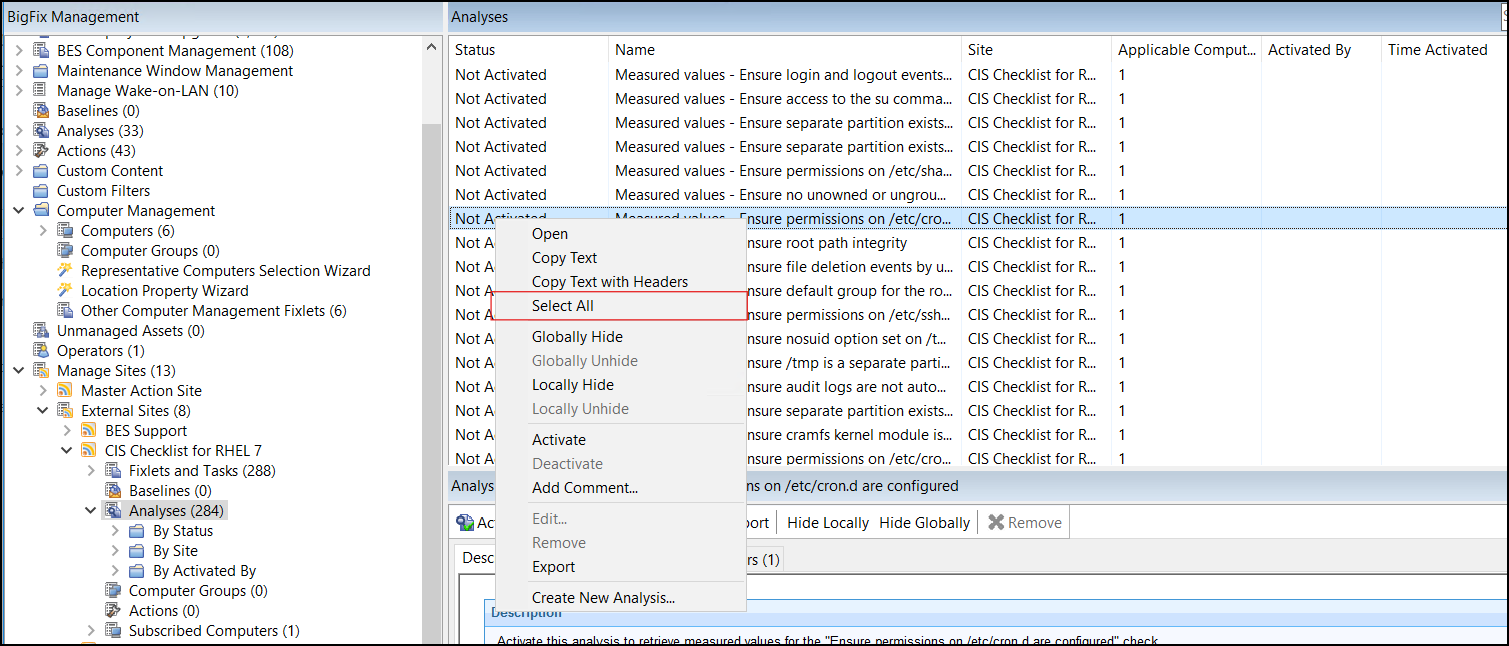Collapse the Manage Sites (13) node

coord(19,371)
